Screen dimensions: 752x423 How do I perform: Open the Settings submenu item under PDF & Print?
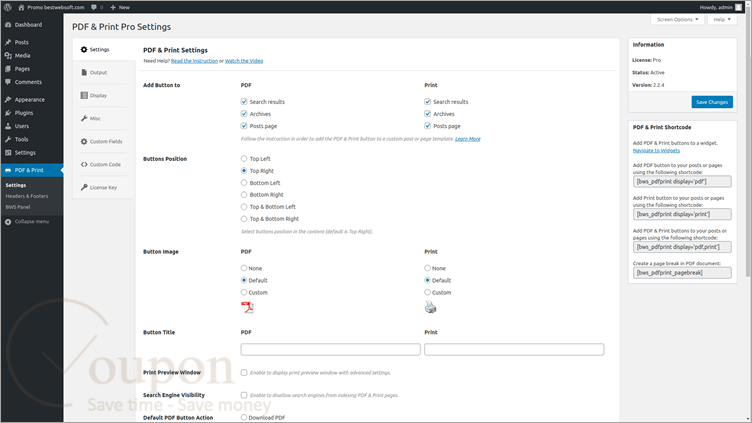pyautogui.click(x=16, y=185)
